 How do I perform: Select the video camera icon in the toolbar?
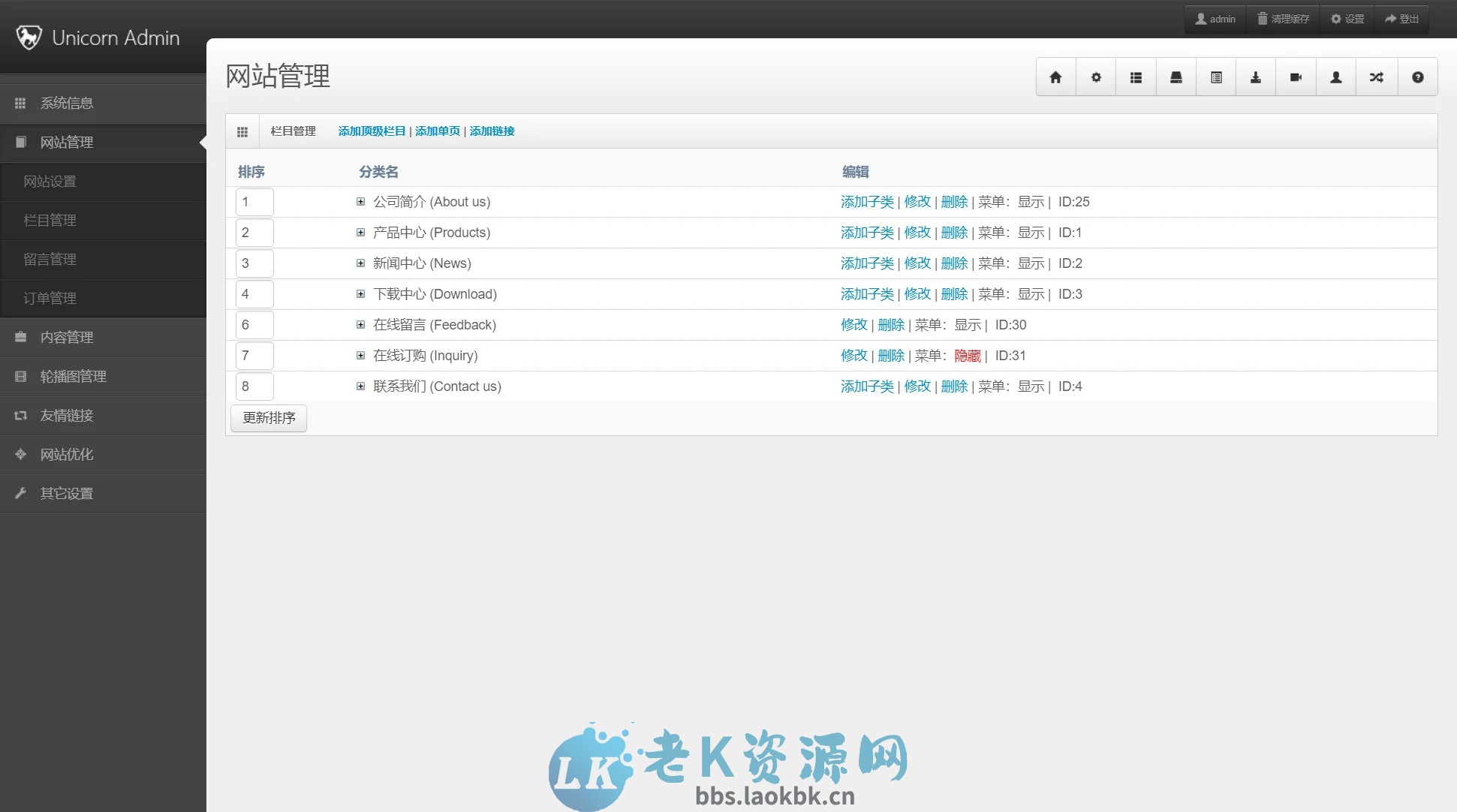(1296, 77)
